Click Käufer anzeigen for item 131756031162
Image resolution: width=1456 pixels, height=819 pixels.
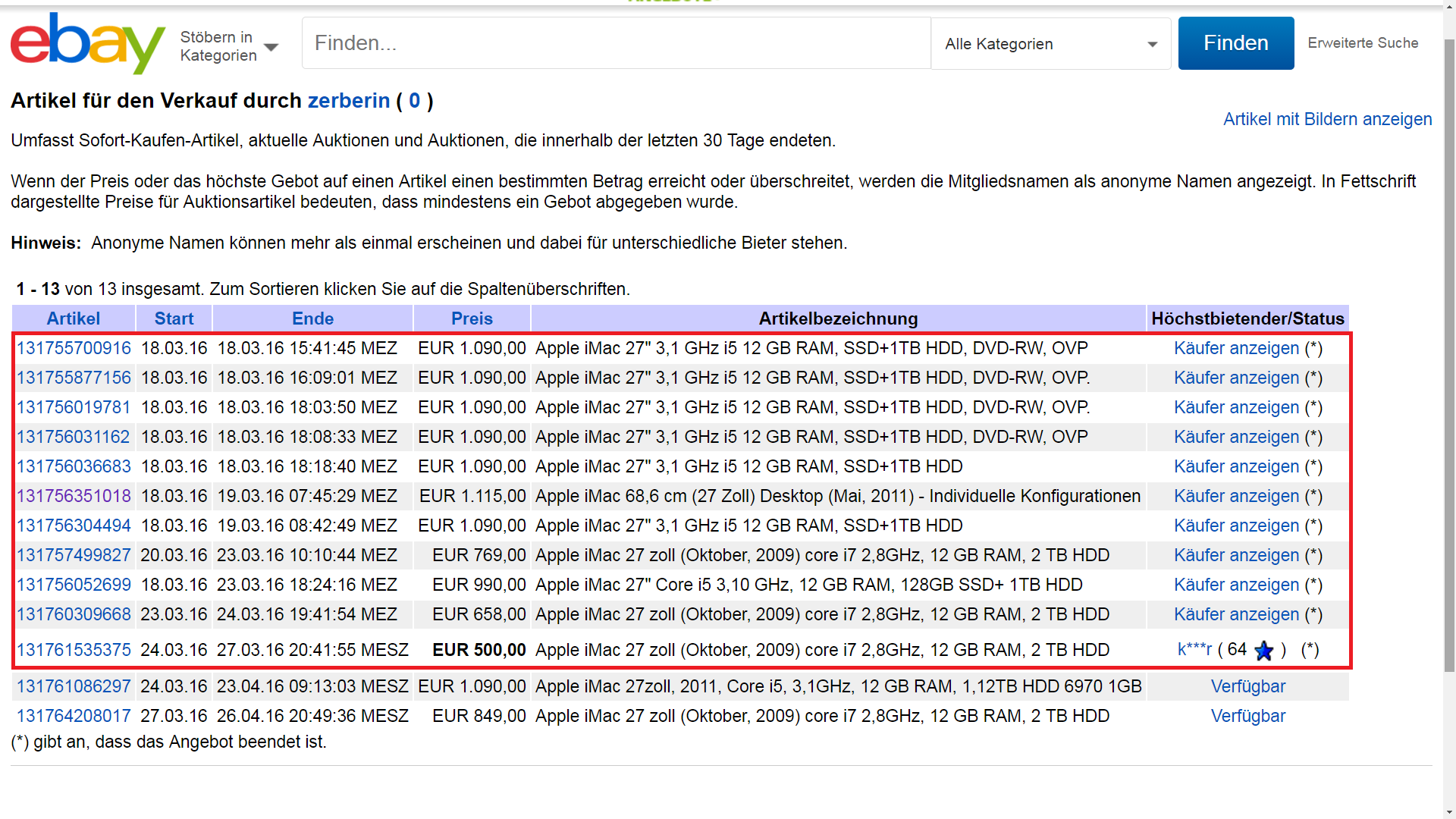tap(1237, 437)
